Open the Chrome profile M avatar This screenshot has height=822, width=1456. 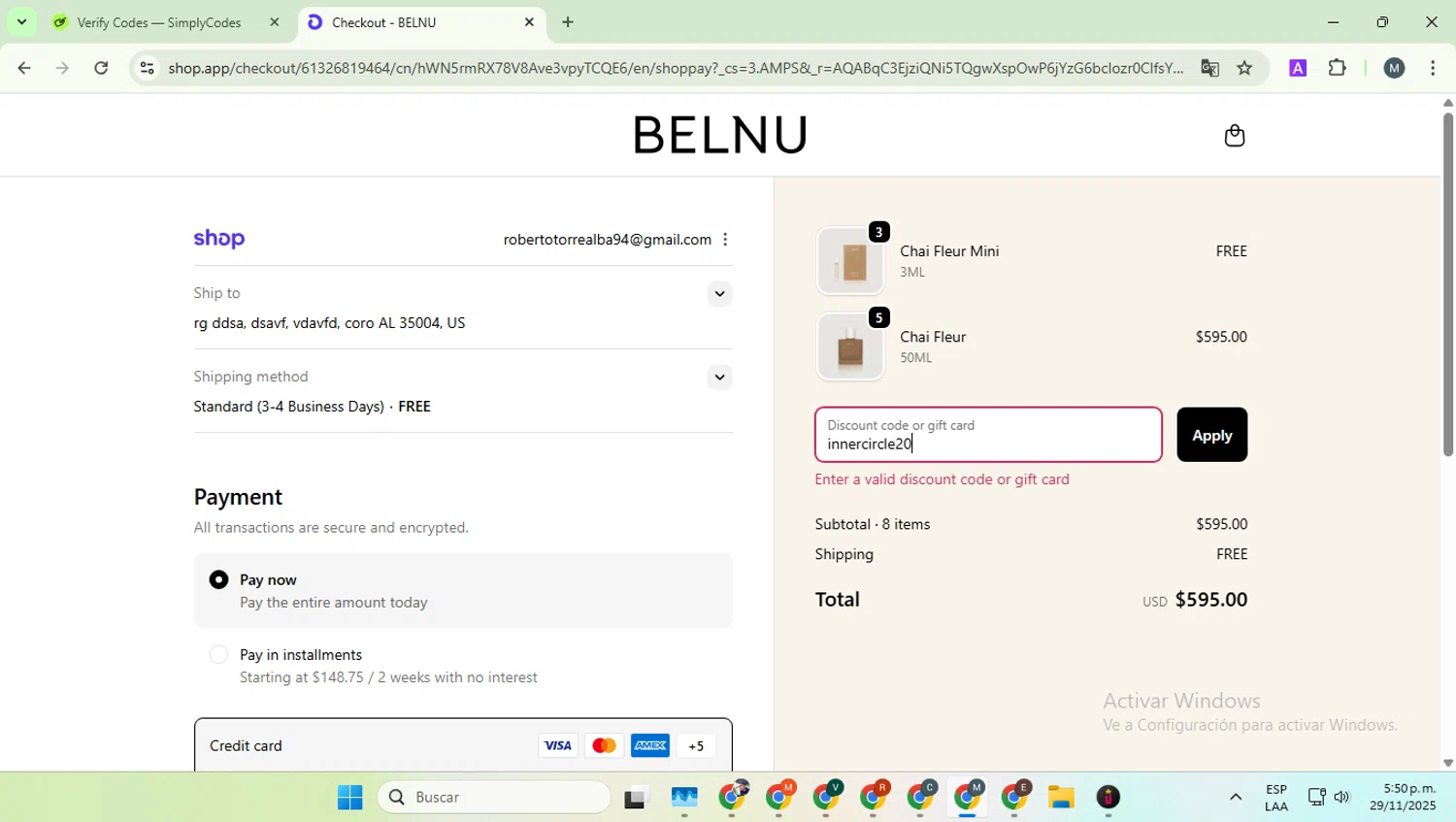pyautogui.click(x=1394, y=68)
